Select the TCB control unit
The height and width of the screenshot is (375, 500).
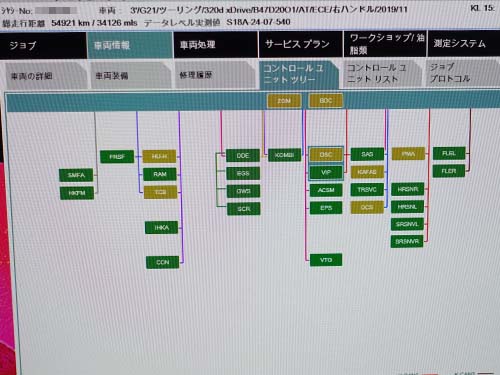[x=160, y=192]
